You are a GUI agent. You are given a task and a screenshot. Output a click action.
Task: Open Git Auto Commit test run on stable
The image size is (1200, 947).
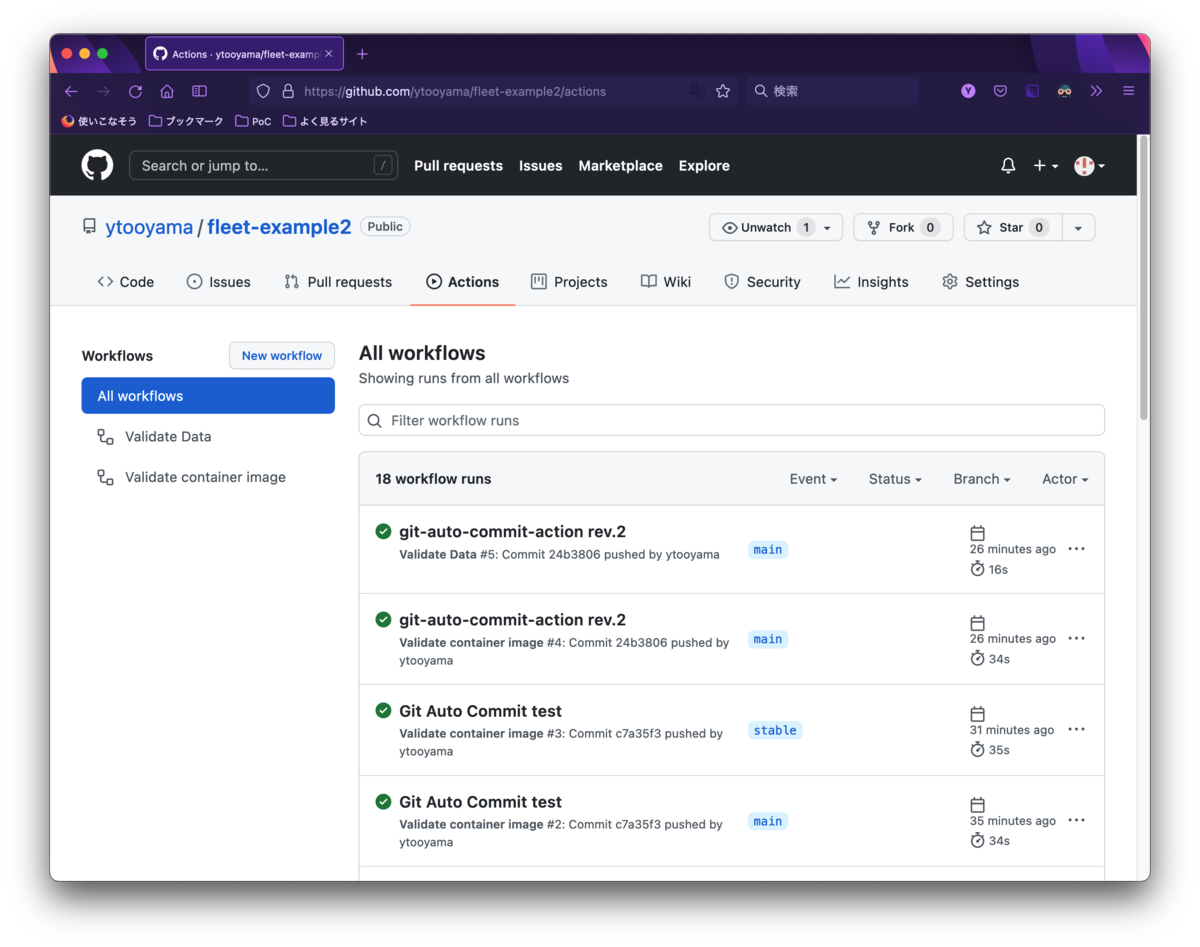[480, 711]
